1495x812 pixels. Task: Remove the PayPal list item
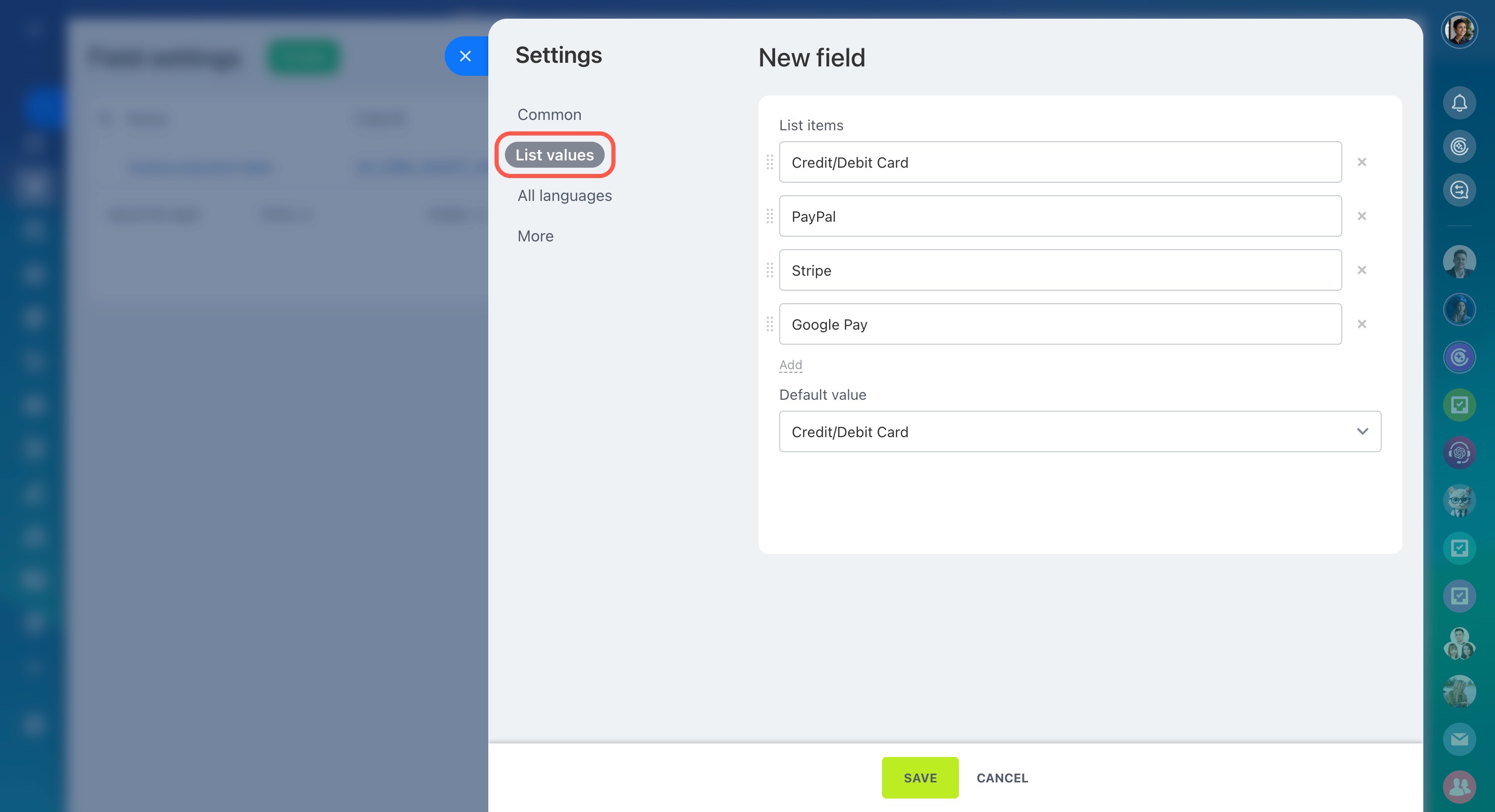click(1361, 216)
